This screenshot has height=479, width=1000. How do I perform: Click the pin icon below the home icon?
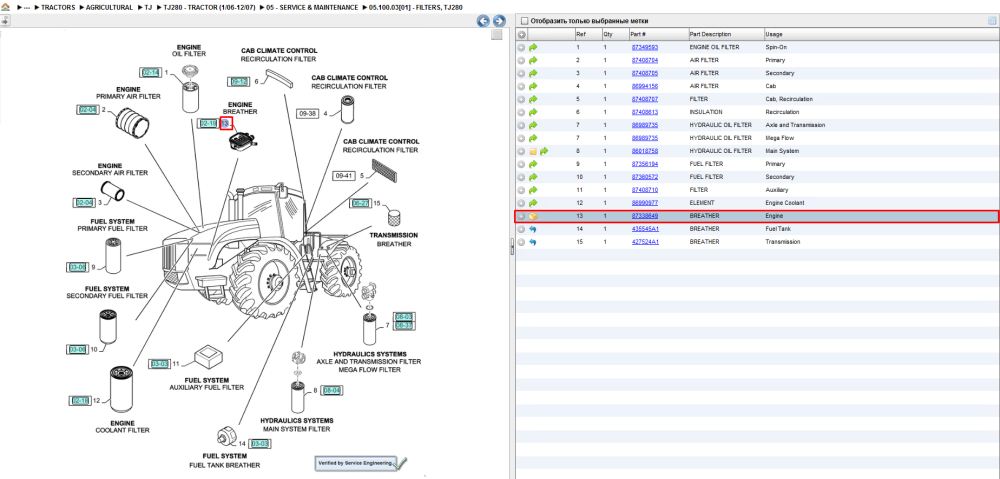coord(5,20)
